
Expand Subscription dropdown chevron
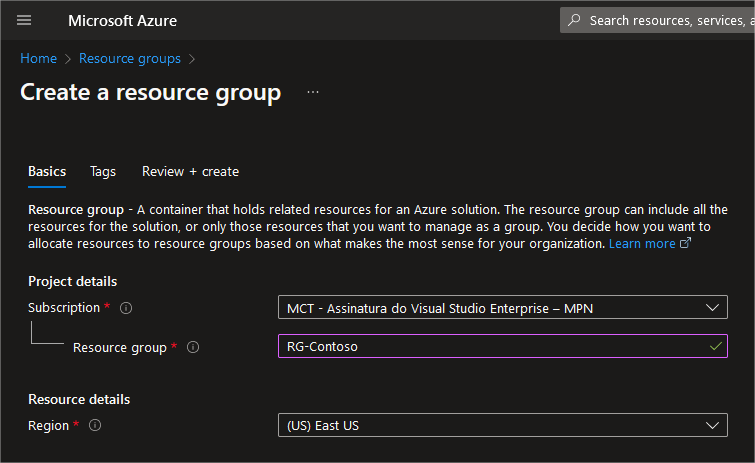(712, 308)
